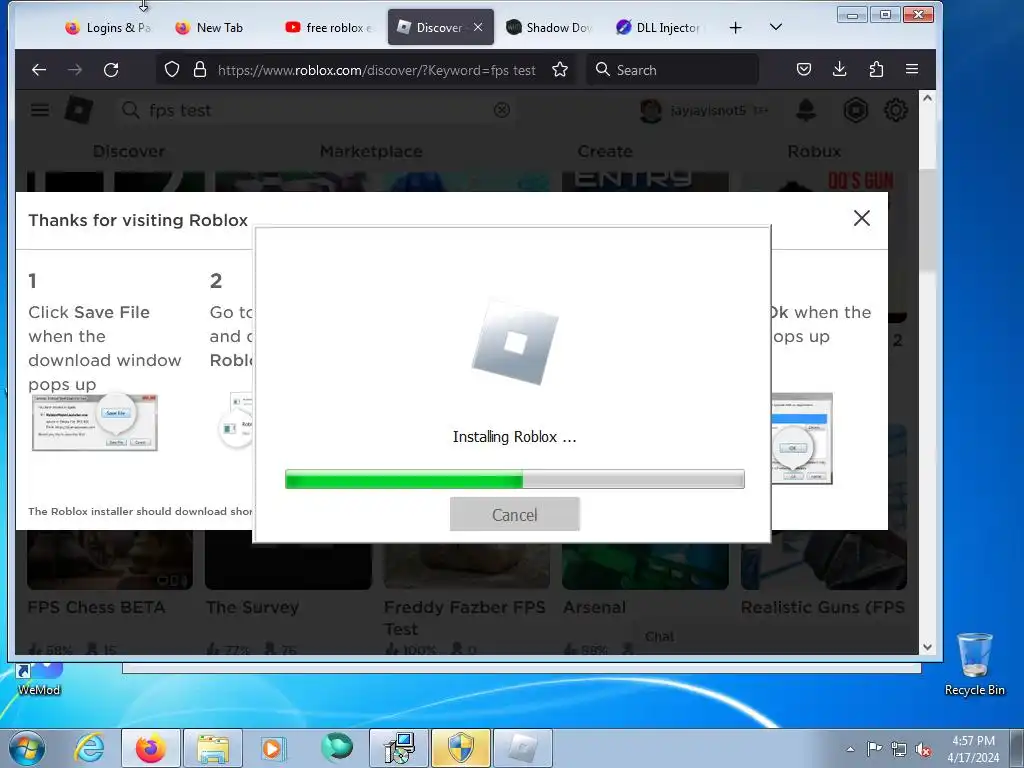Open The Survey game
The width and height of the screenshot is (1024, 768).
(x=252, y=607)
